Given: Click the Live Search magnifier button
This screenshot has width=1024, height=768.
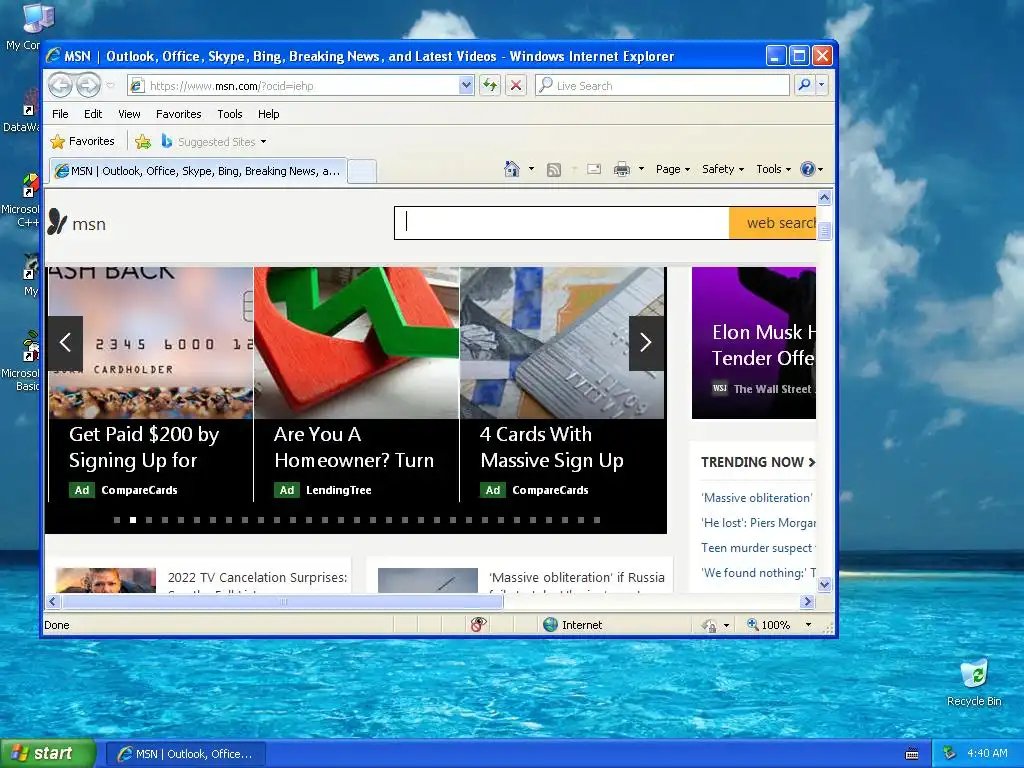Looking at the screenshot, I should [805, 86].
